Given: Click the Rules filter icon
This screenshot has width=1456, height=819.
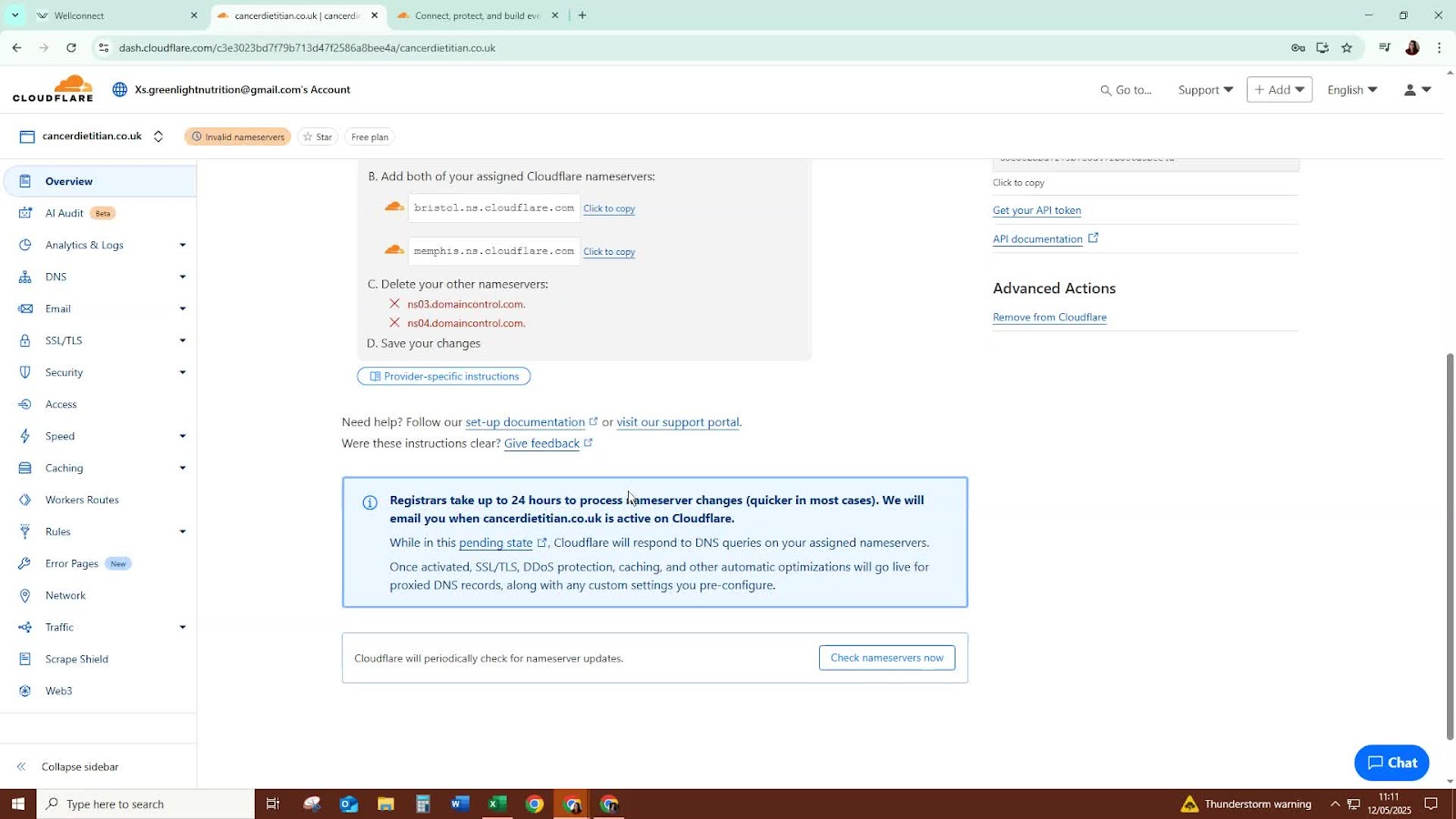Looking at the screenshot, I should point(25,531).
